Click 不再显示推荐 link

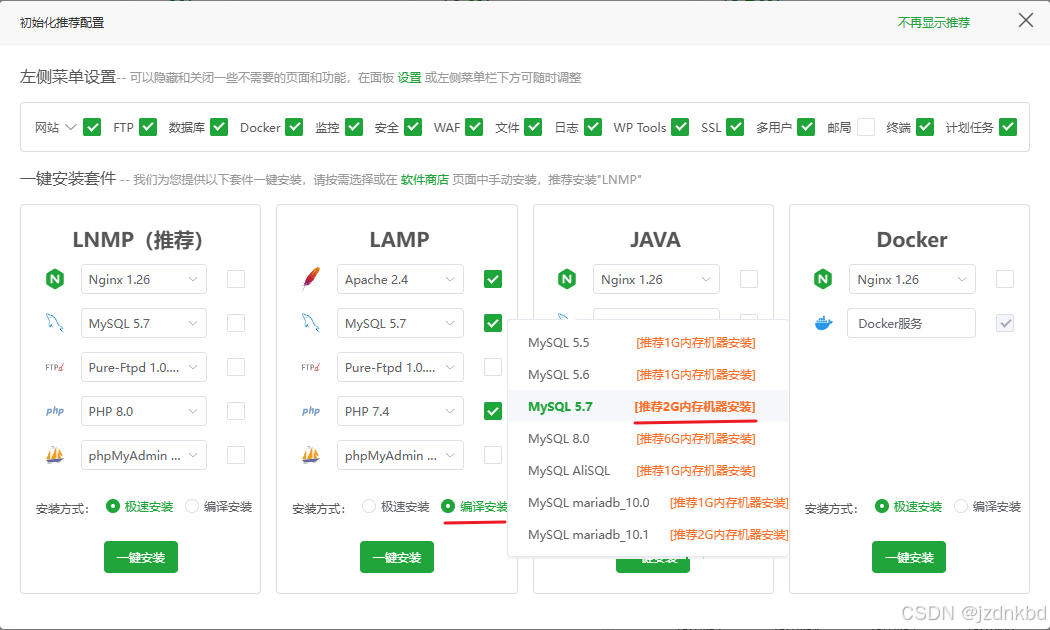[x=933, y=23]
